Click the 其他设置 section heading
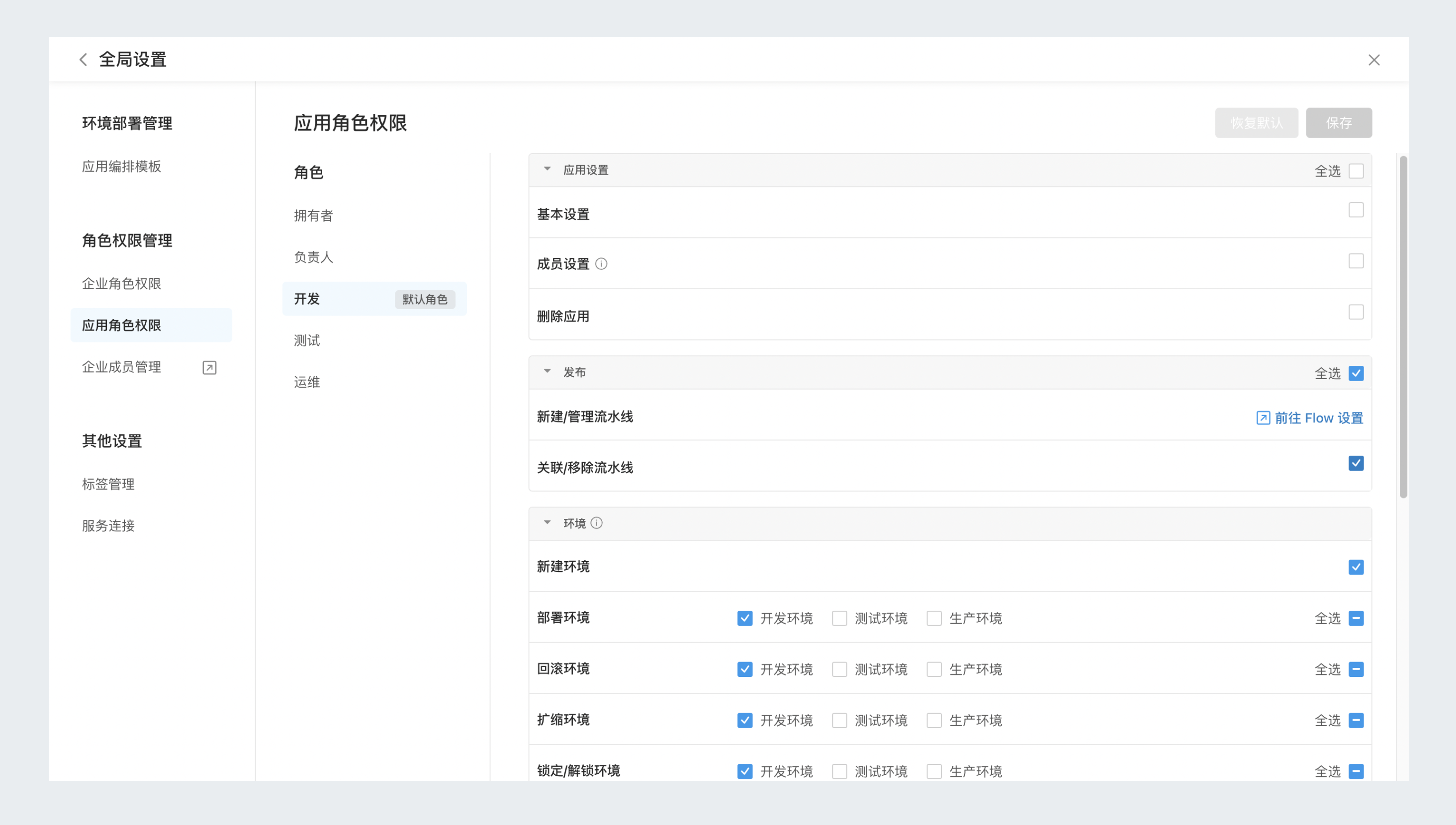 click(112, 441)
